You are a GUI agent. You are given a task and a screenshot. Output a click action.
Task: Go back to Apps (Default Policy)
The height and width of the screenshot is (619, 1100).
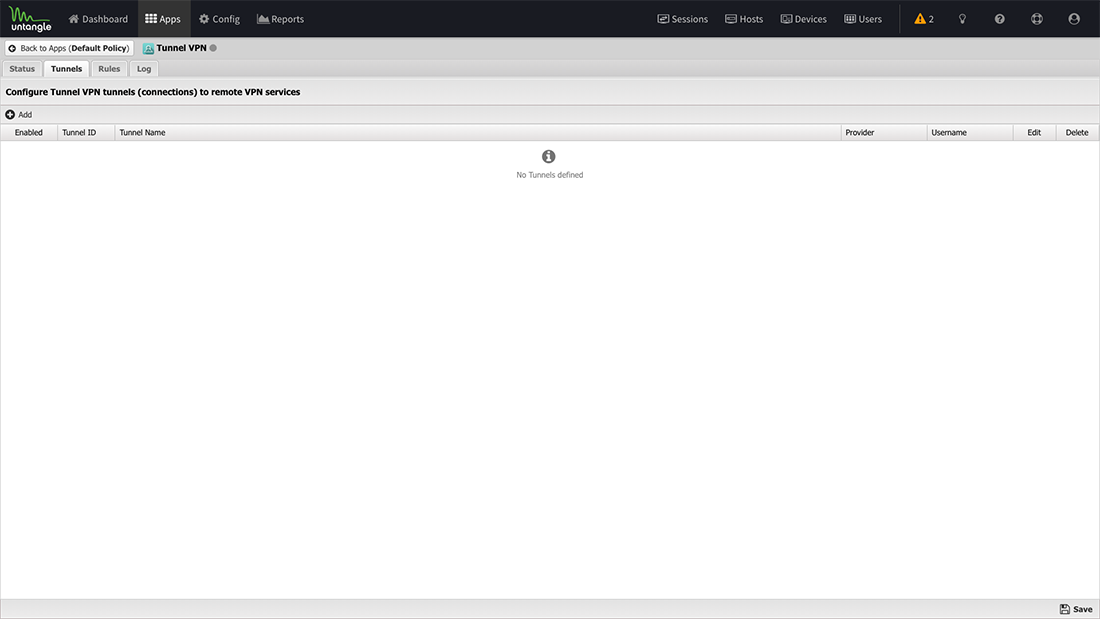tap(69, 48)
